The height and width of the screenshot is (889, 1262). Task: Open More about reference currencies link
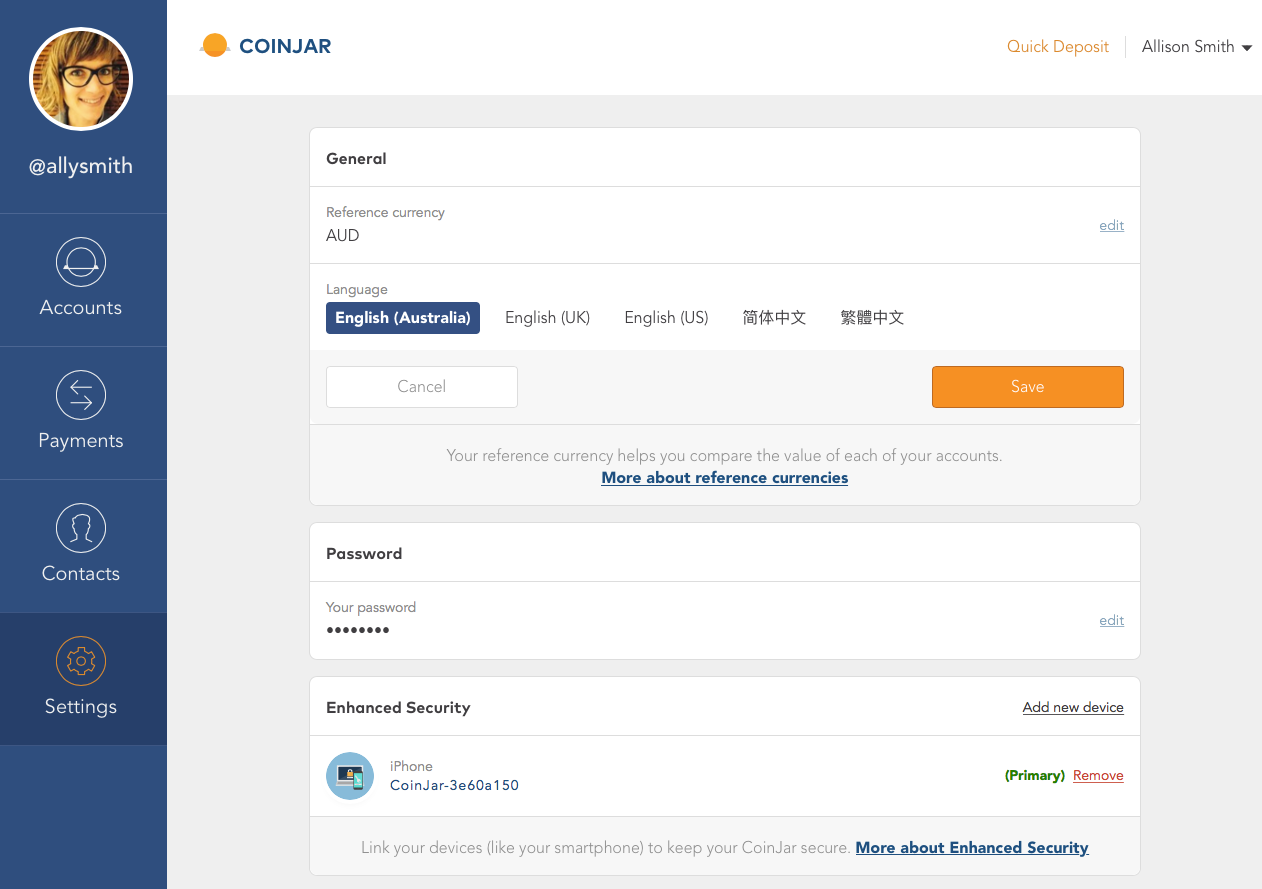pyautogui.click(x=725, y=478)
